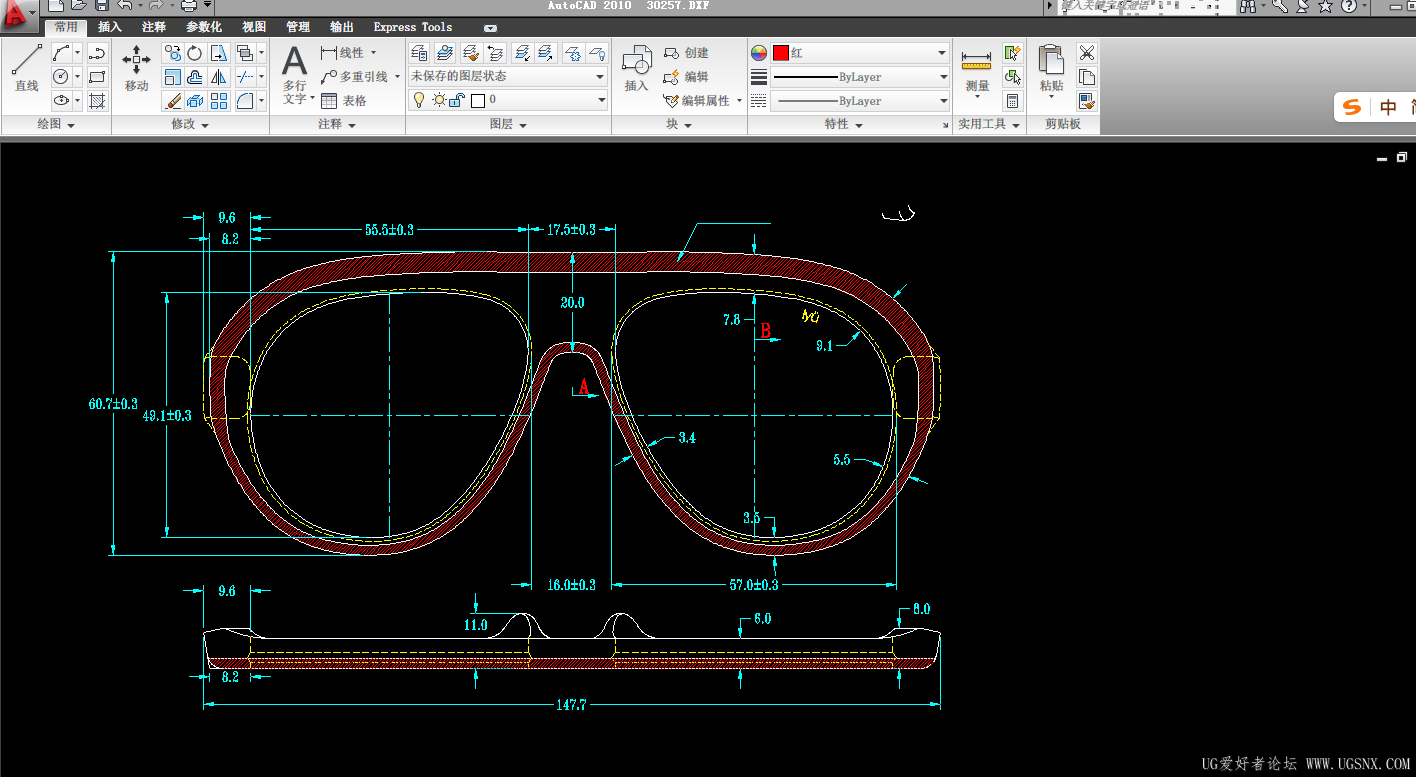The image size is (1416, 777).
Task: Open the 视图 ribbon tab
Action: pyautogui.click(x=254, y=27)
